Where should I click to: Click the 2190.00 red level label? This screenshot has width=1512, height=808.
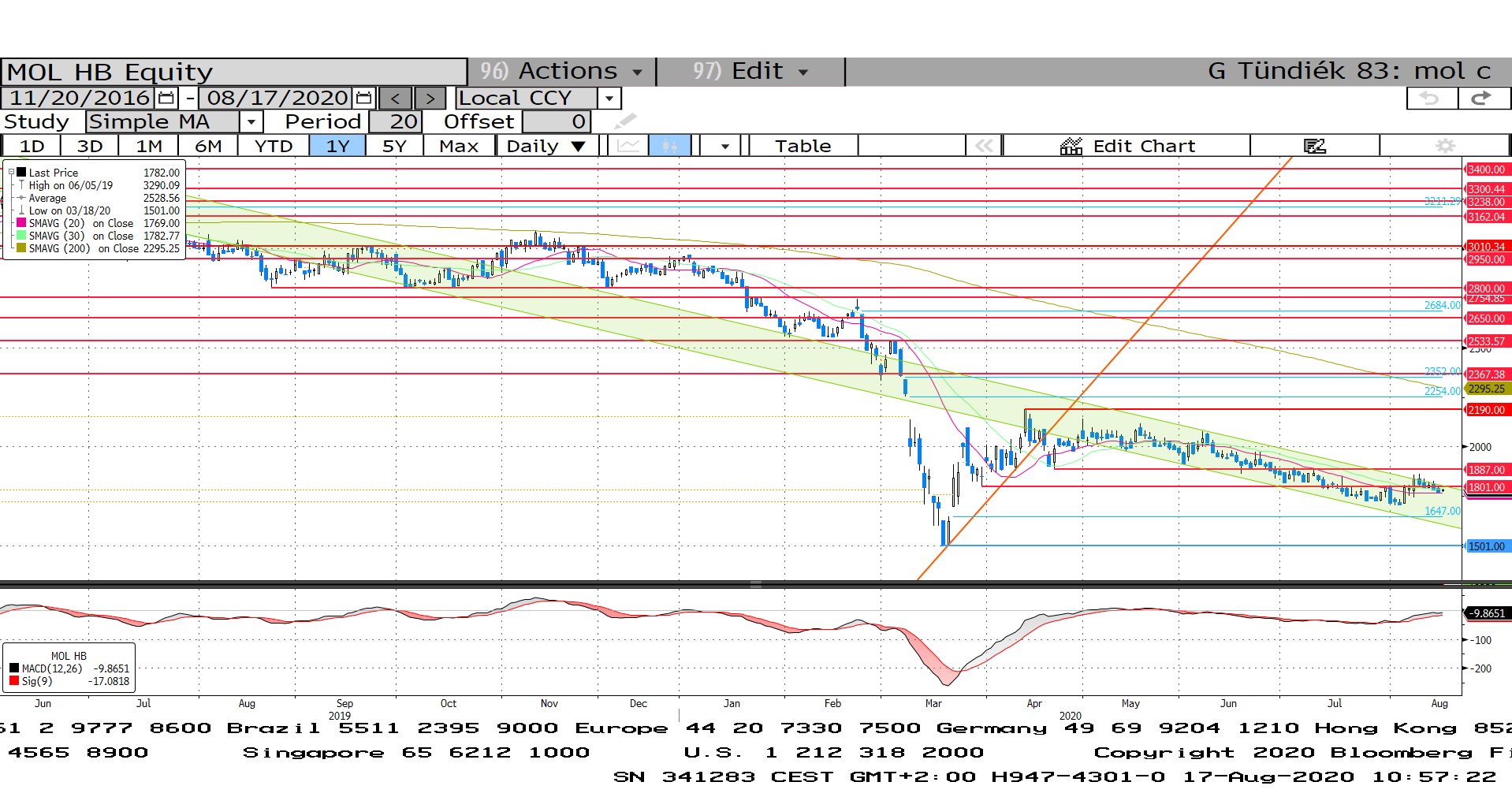click(x=1486, y=410)
